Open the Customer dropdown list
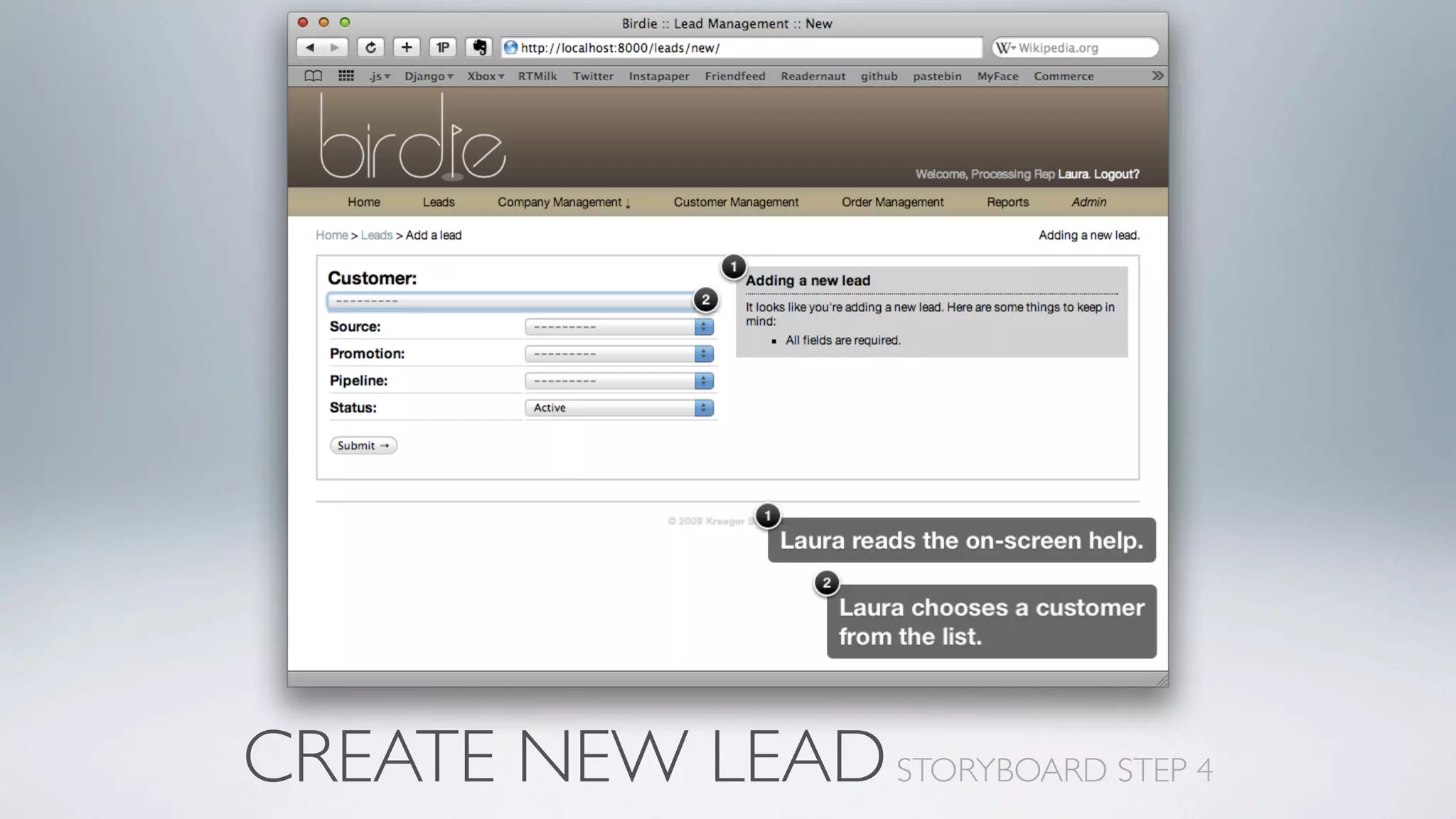This screenshot has width=1456, height=819. point(521,301)
